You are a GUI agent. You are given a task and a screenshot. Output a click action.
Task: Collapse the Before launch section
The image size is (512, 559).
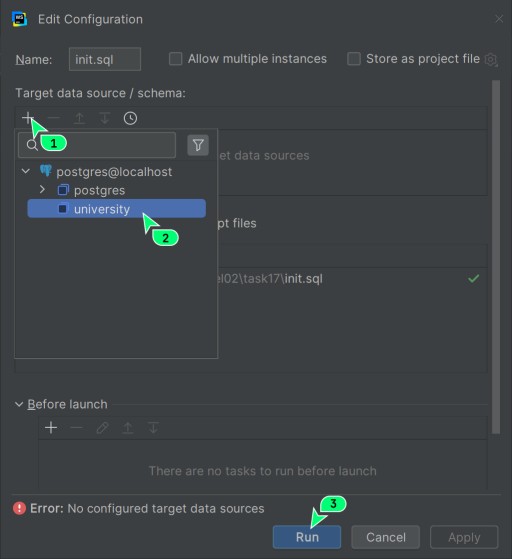tap(19, 404)
